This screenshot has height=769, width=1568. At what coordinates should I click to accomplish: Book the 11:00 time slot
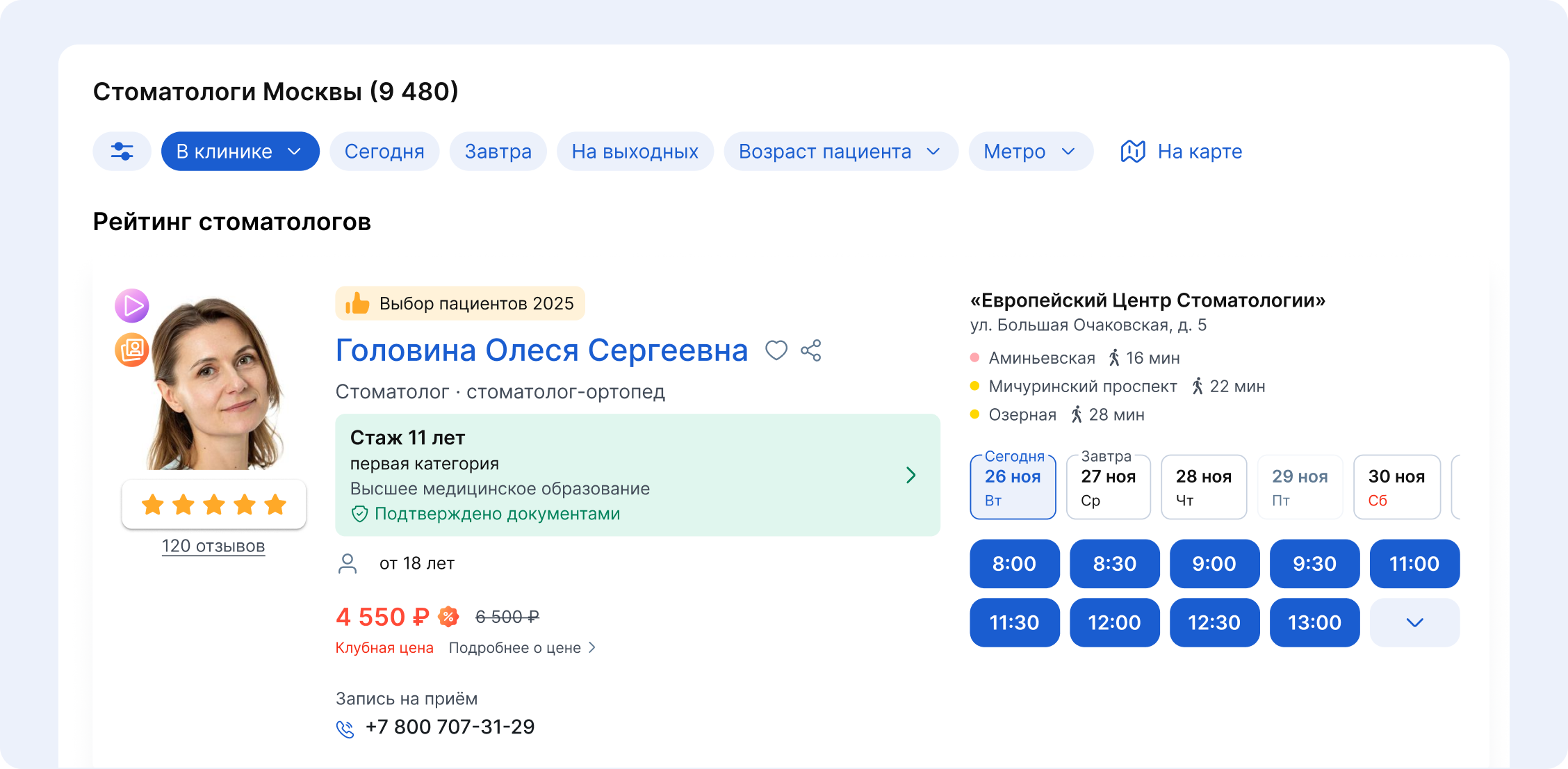tap(1414, 564)
